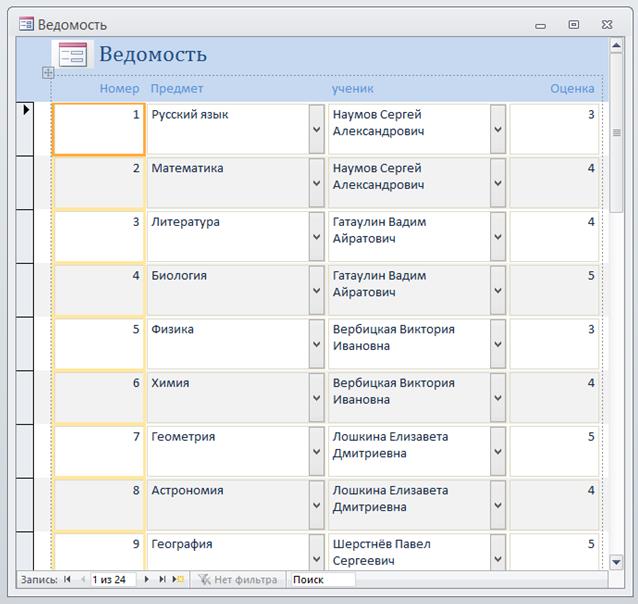Click the Ведомость form header logo icon
The width and height of the screenshot is (638, 604).
(x=73, y=54)
